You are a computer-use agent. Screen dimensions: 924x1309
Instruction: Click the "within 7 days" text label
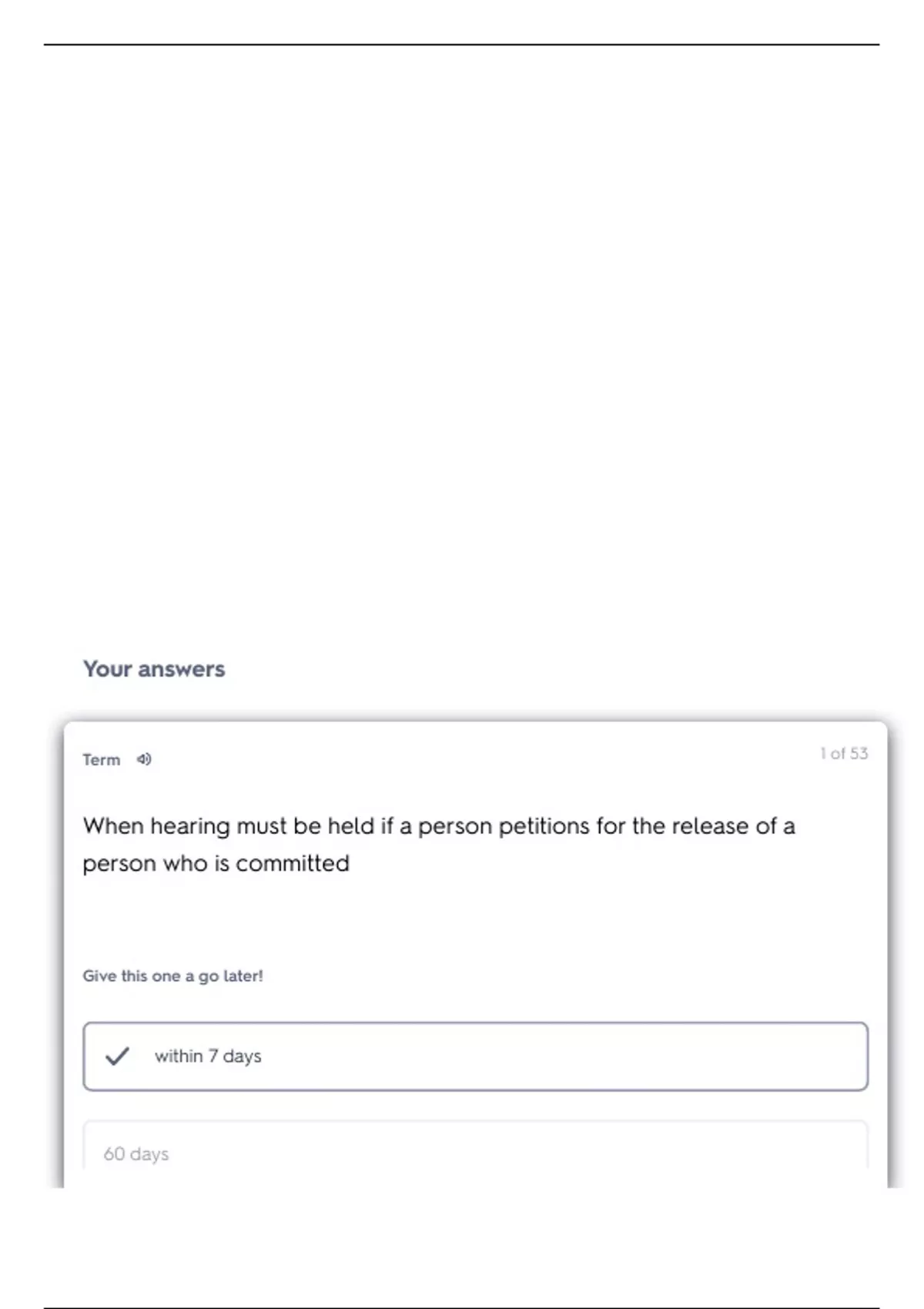tap(208, 1056)
